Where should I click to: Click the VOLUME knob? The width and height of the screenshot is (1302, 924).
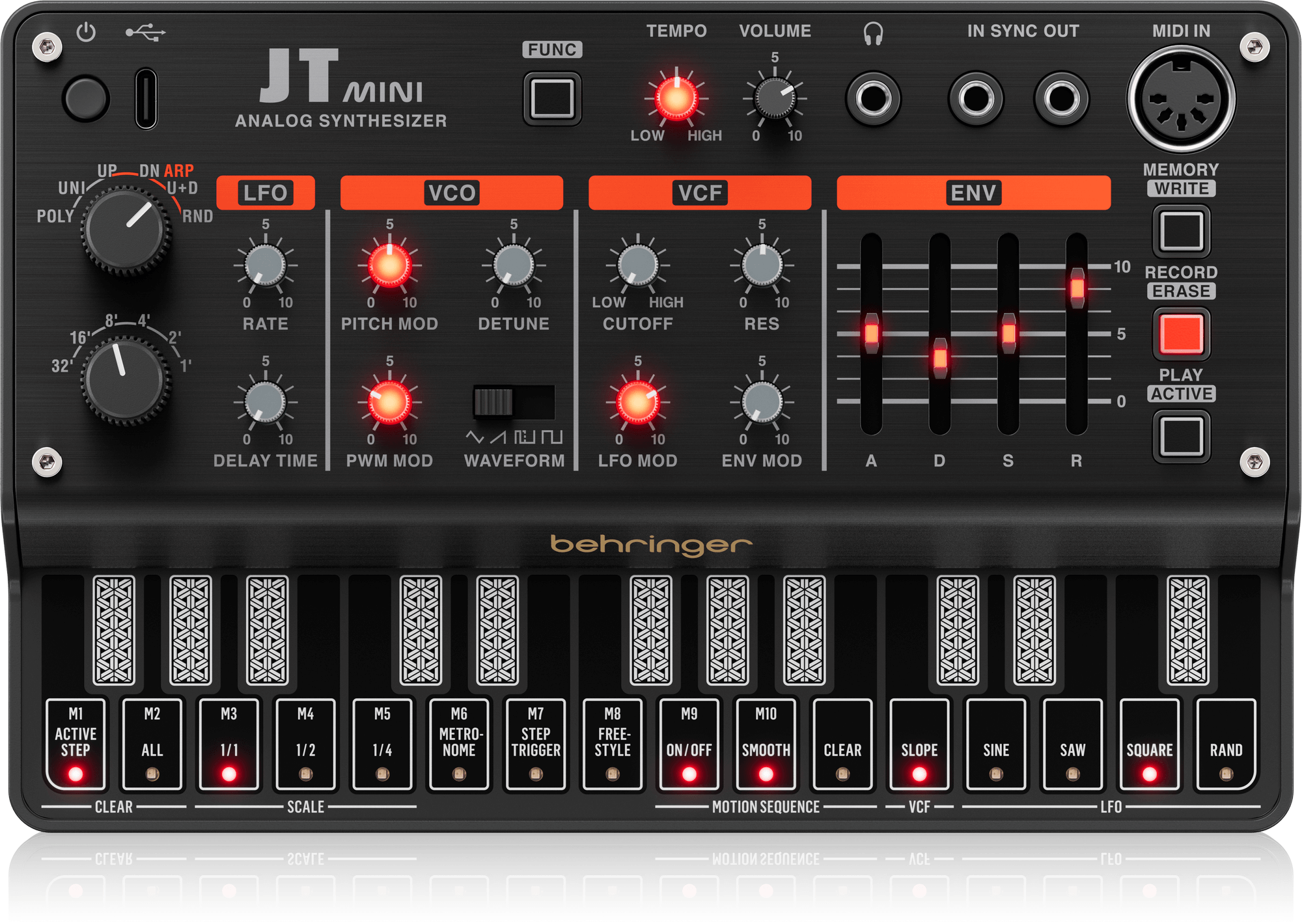(775, 99)
